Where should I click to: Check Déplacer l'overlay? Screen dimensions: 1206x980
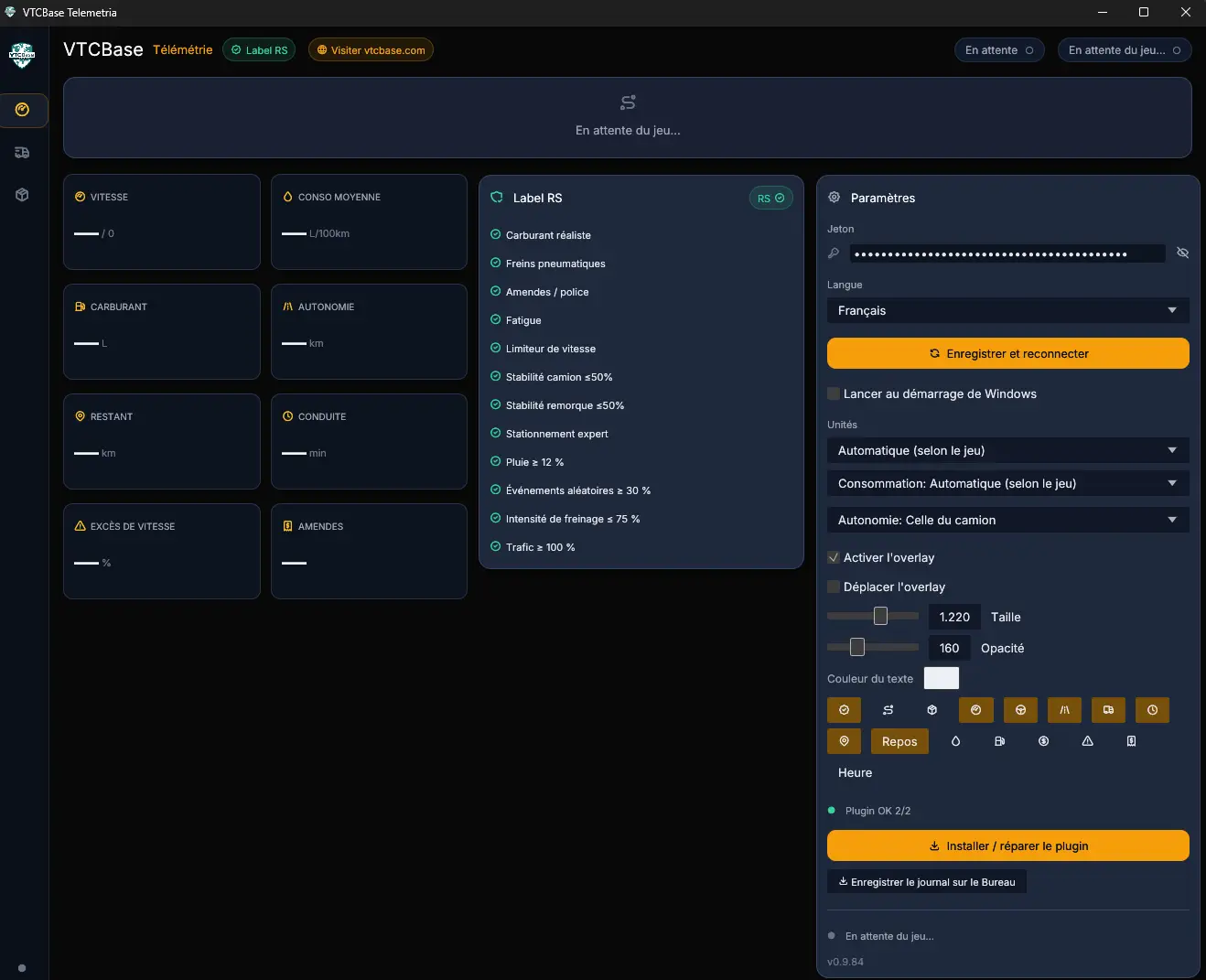click(x=834, y=587)
